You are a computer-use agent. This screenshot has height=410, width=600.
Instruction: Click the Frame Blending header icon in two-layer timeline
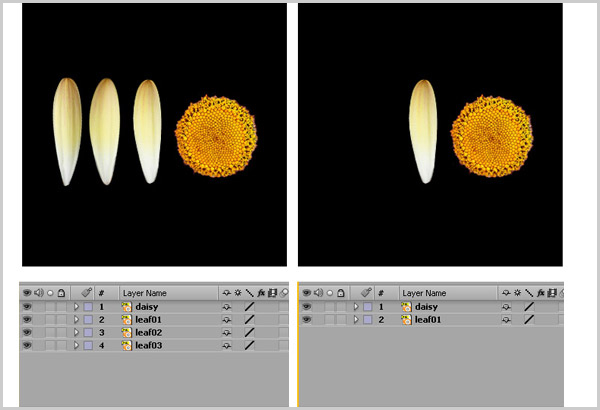pyautogui.click(x=551, y=293)
